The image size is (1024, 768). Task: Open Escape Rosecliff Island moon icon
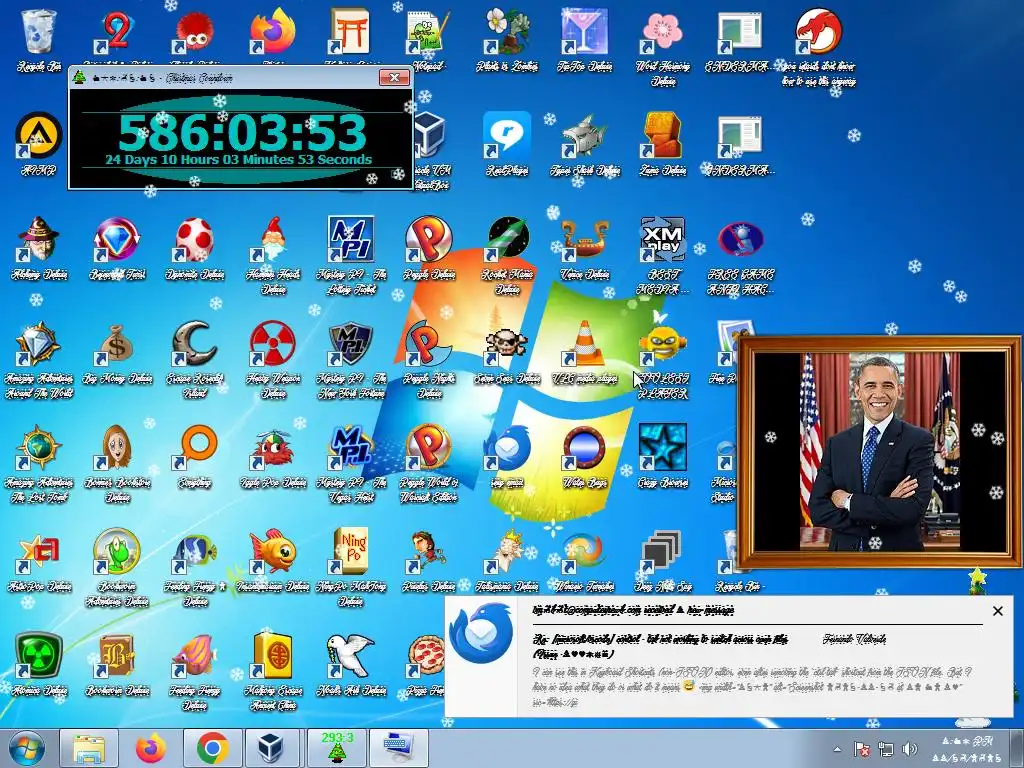click(x=195, y=344)
